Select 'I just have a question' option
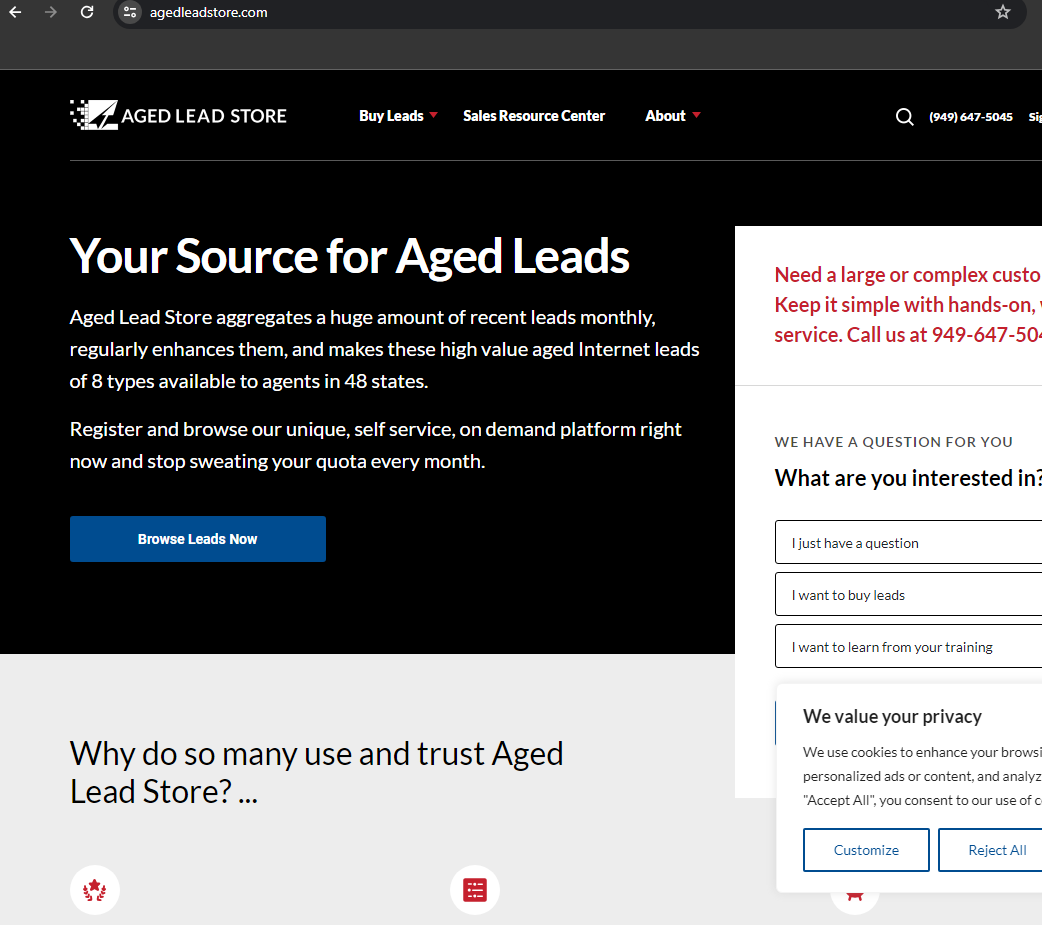The image size is (1042, 925). click(x=908, y=542)
